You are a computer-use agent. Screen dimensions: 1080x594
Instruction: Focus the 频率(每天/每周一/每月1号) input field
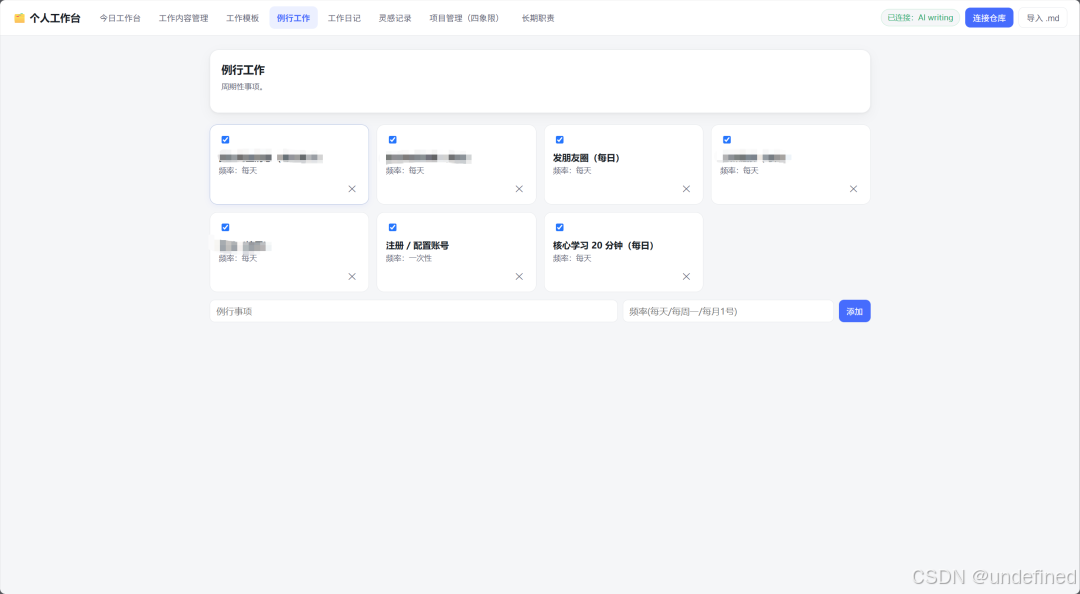[x=728, y=311]
